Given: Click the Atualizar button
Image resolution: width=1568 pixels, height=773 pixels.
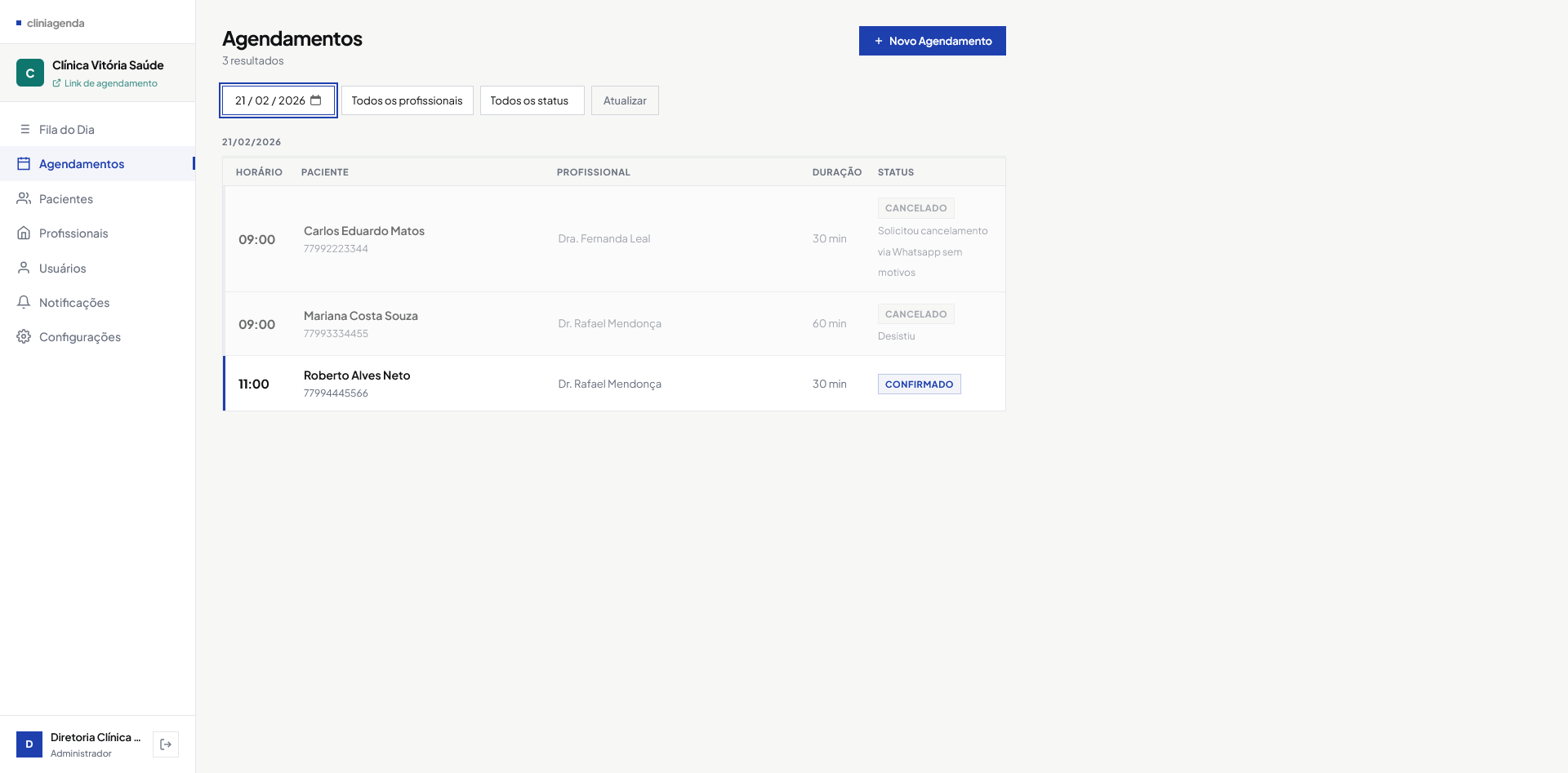Looking at the screenshot, I should click(x=625, y=100).
